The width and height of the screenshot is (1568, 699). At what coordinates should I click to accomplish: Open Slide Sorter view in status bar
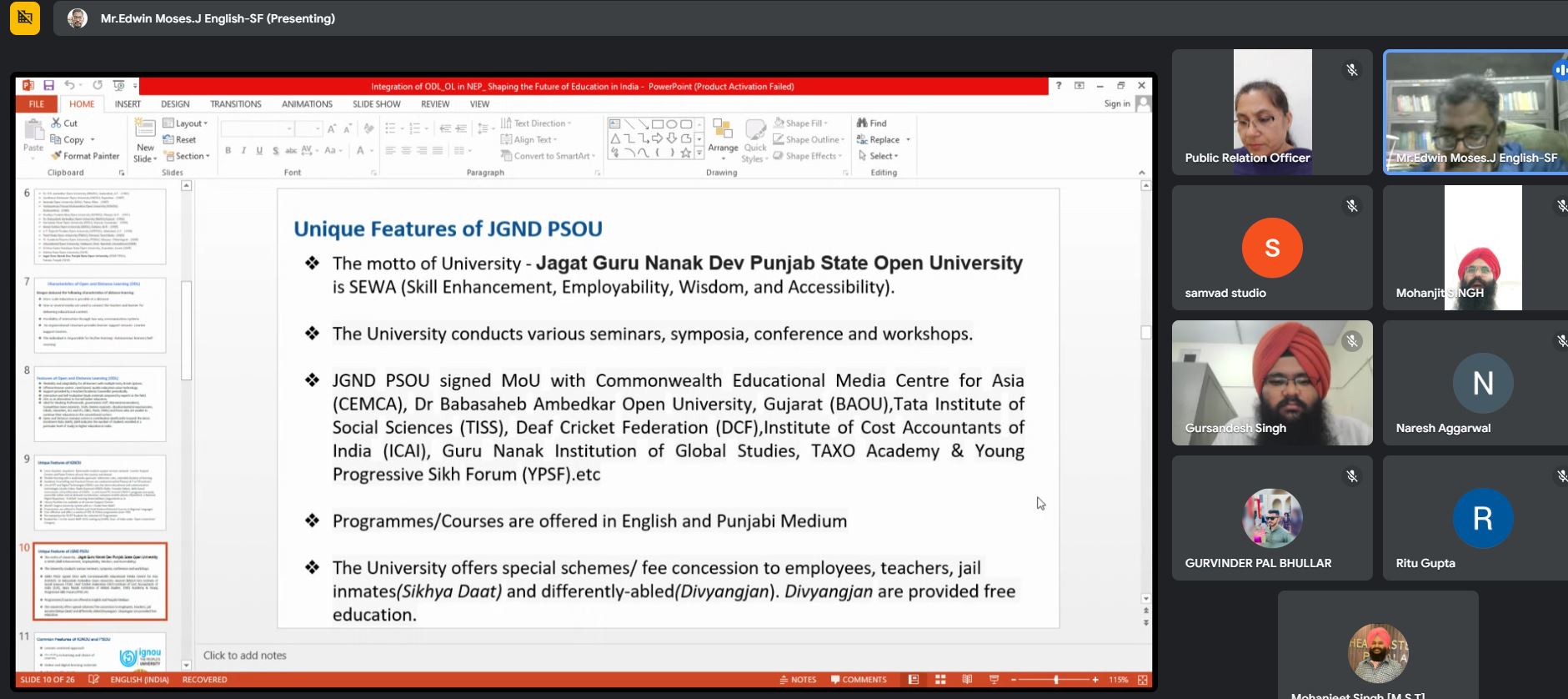click(x=940, y=680)
